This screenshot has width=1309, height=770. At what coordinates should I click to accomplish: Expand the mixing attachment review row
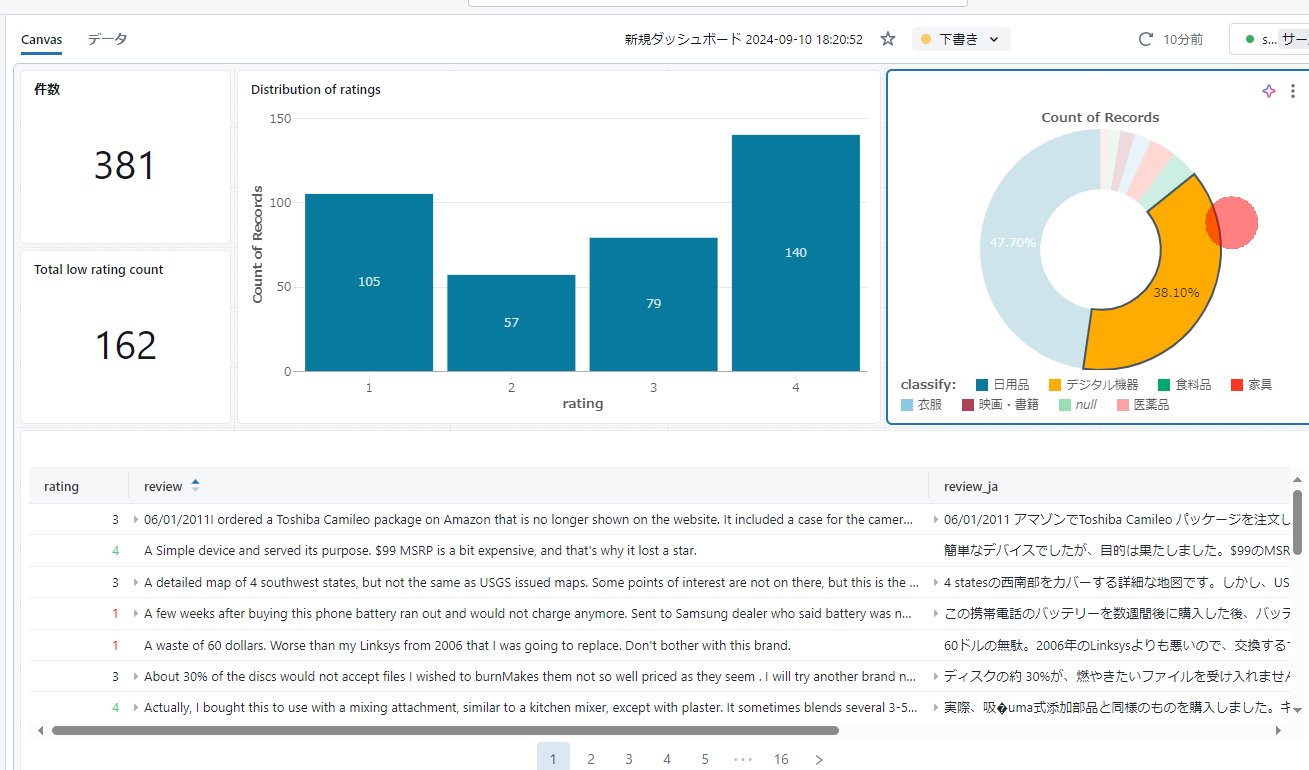pos(136,707)
